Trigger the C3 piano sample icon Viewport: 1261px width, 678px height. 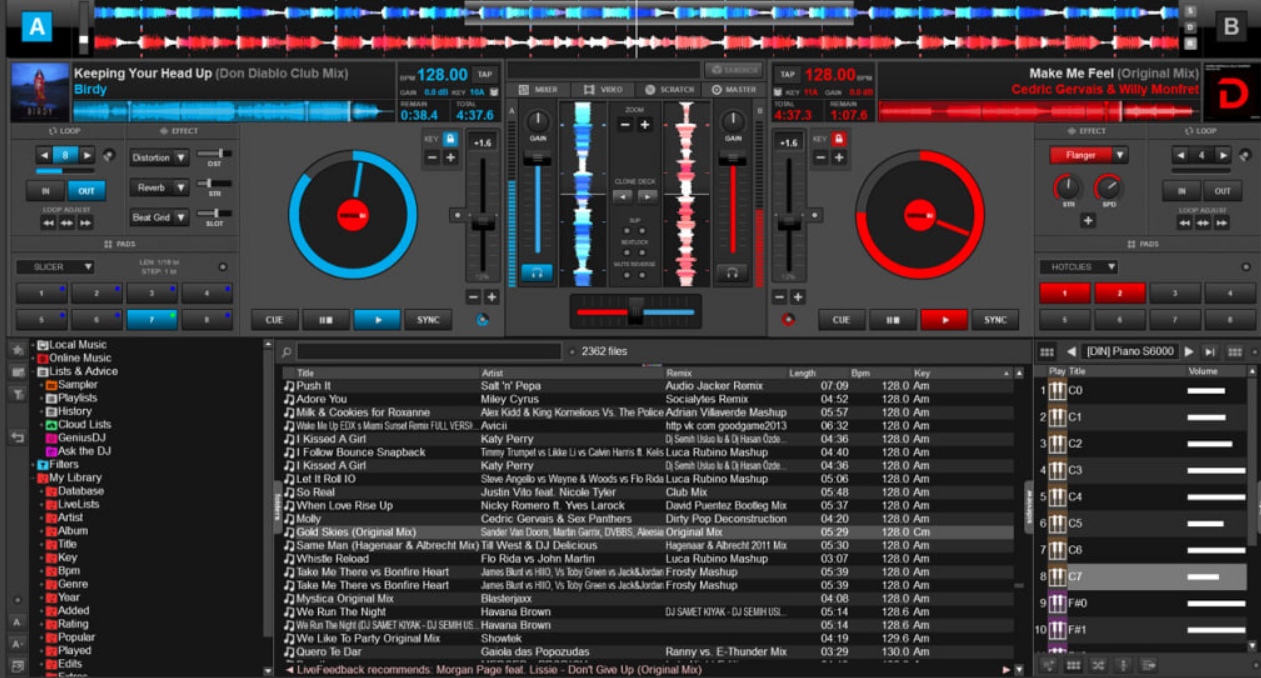pyautogui.click(x=1057, y=470)
